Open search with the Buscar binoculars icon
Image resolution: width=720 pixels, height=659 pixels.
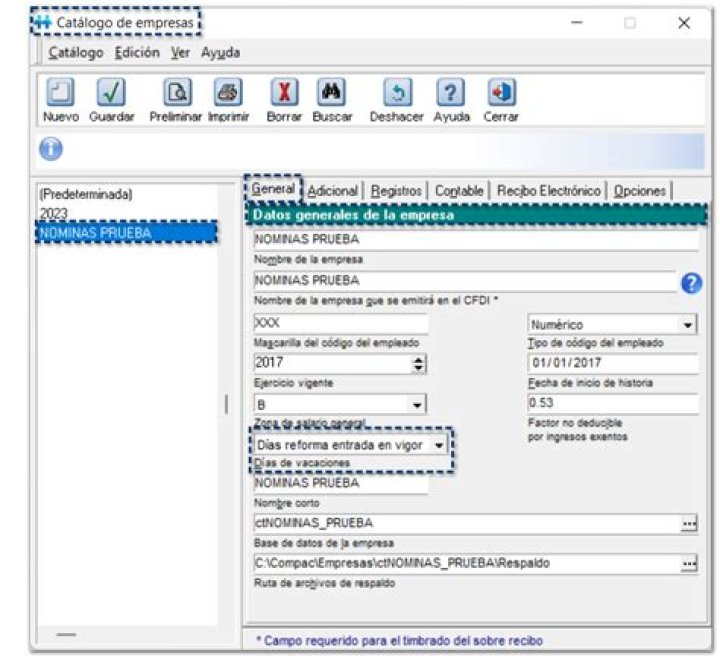pos(332,93)
